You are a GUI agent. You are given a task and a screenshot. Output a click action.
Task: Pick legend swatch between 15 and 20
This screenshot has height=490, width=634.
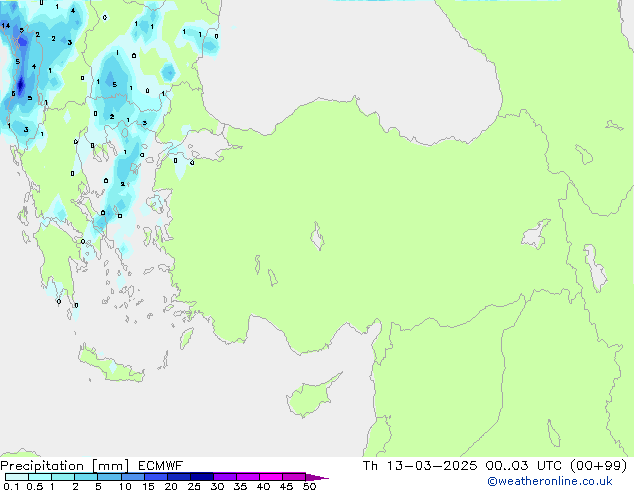[156, 477]
